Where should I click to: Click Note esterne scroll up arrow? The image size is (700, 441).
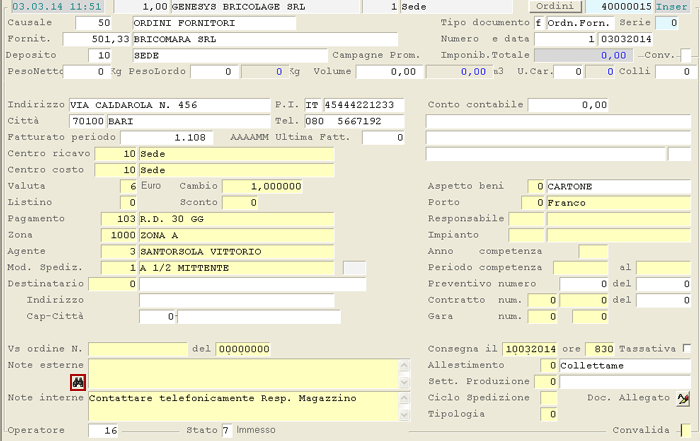point(404,366)
